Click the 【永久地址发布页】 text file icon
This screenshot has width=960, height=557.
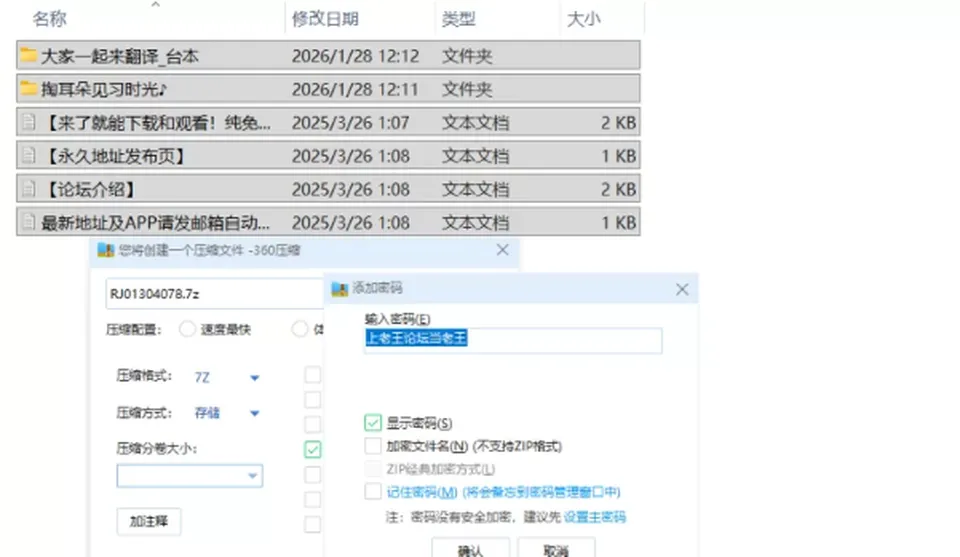tap(28, 155)
